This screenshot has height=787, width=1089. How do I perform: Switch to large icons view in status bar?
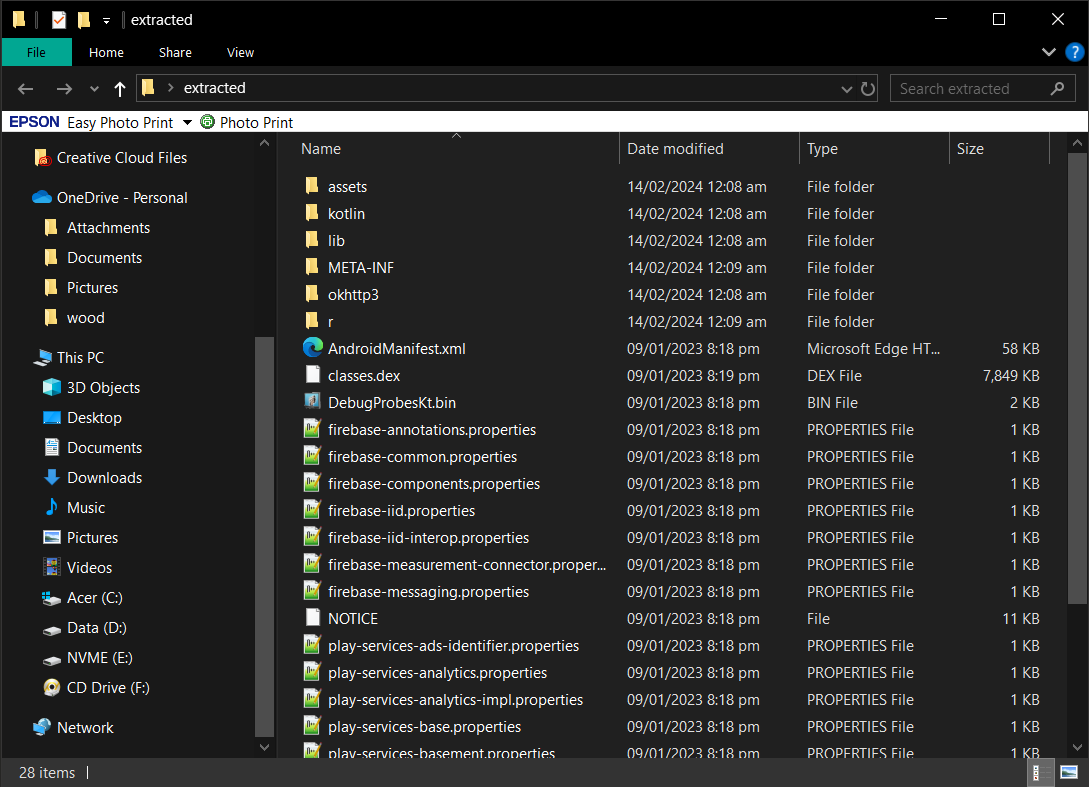tap(1069, 773)
